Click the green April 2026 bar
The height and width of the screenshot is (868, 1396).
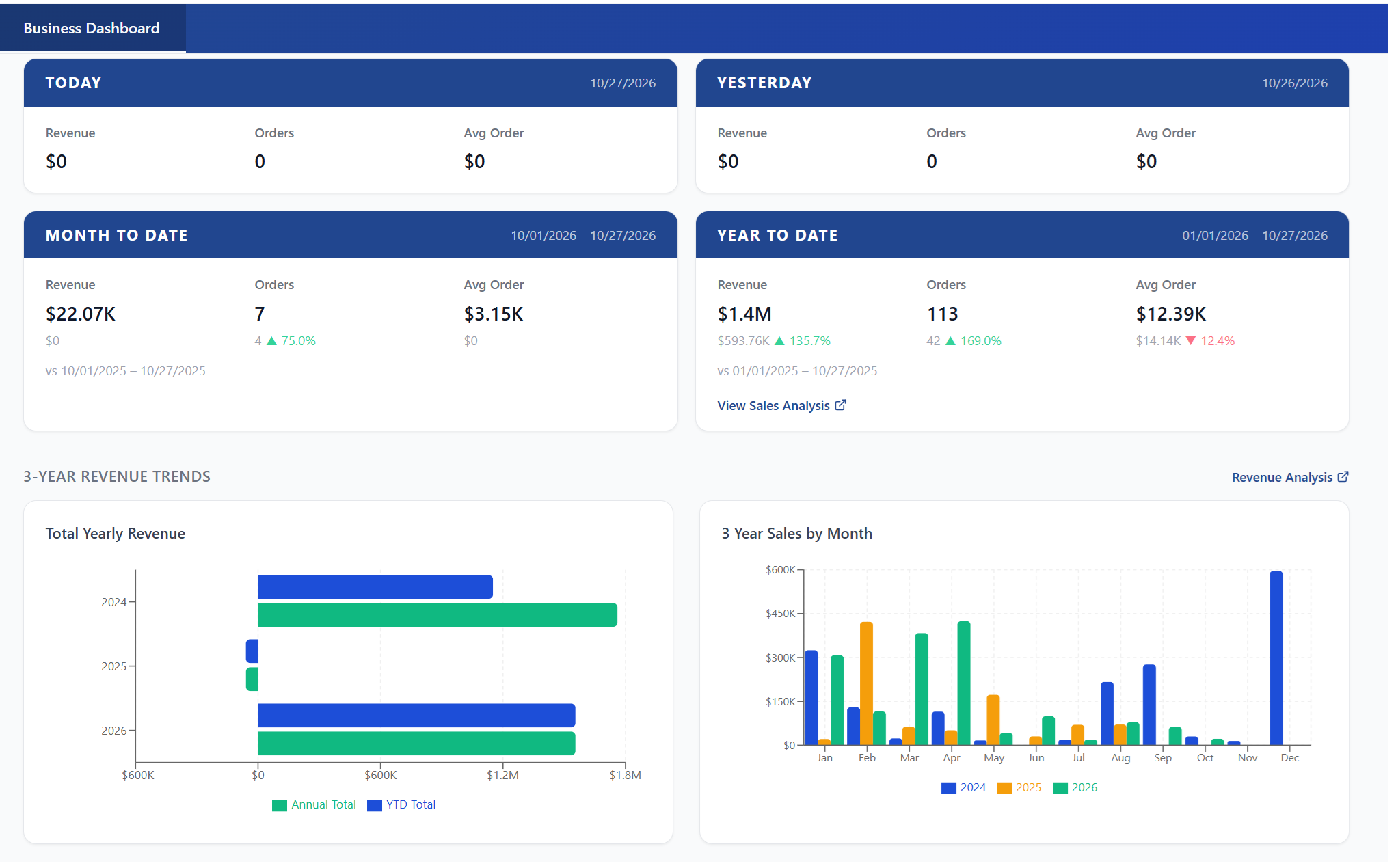[x=964, y=683]
